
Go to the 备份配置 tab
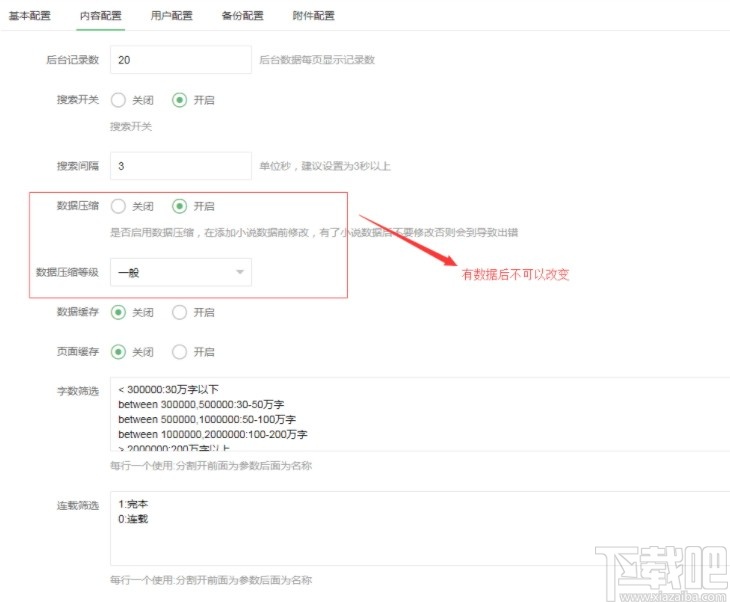243,15
